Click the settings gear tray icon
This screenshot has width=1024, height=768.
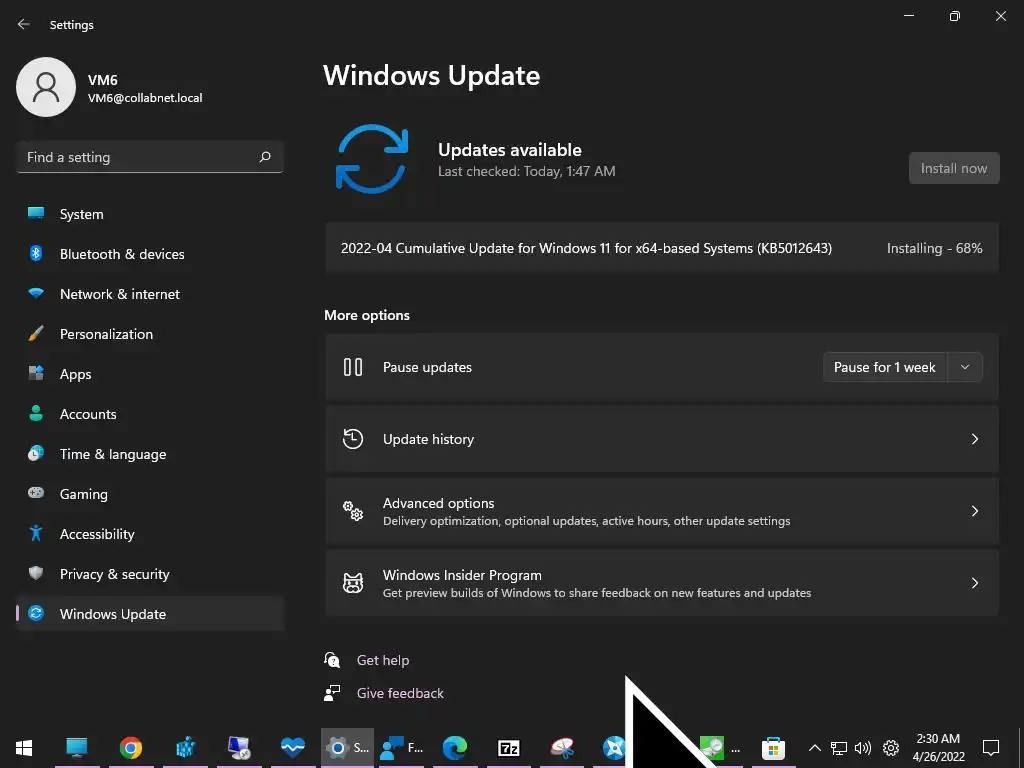pos(891,748)
